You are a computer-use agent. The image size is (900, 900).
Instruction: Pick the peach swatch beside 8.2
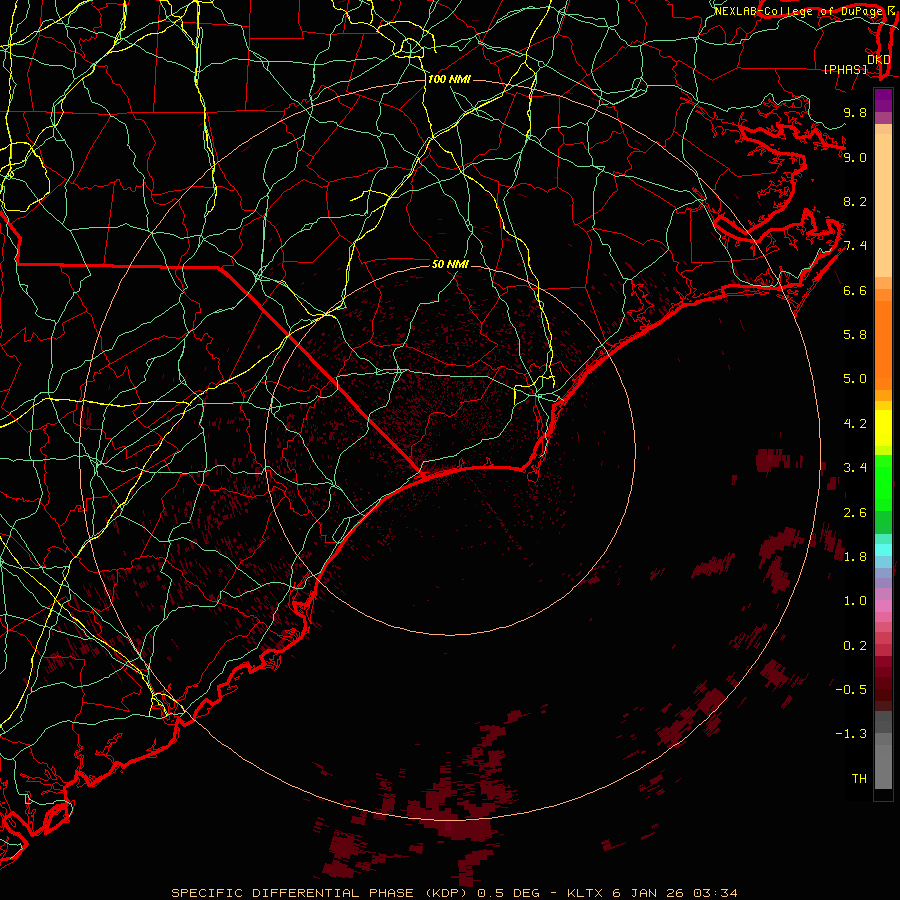[x=883, y=205]
